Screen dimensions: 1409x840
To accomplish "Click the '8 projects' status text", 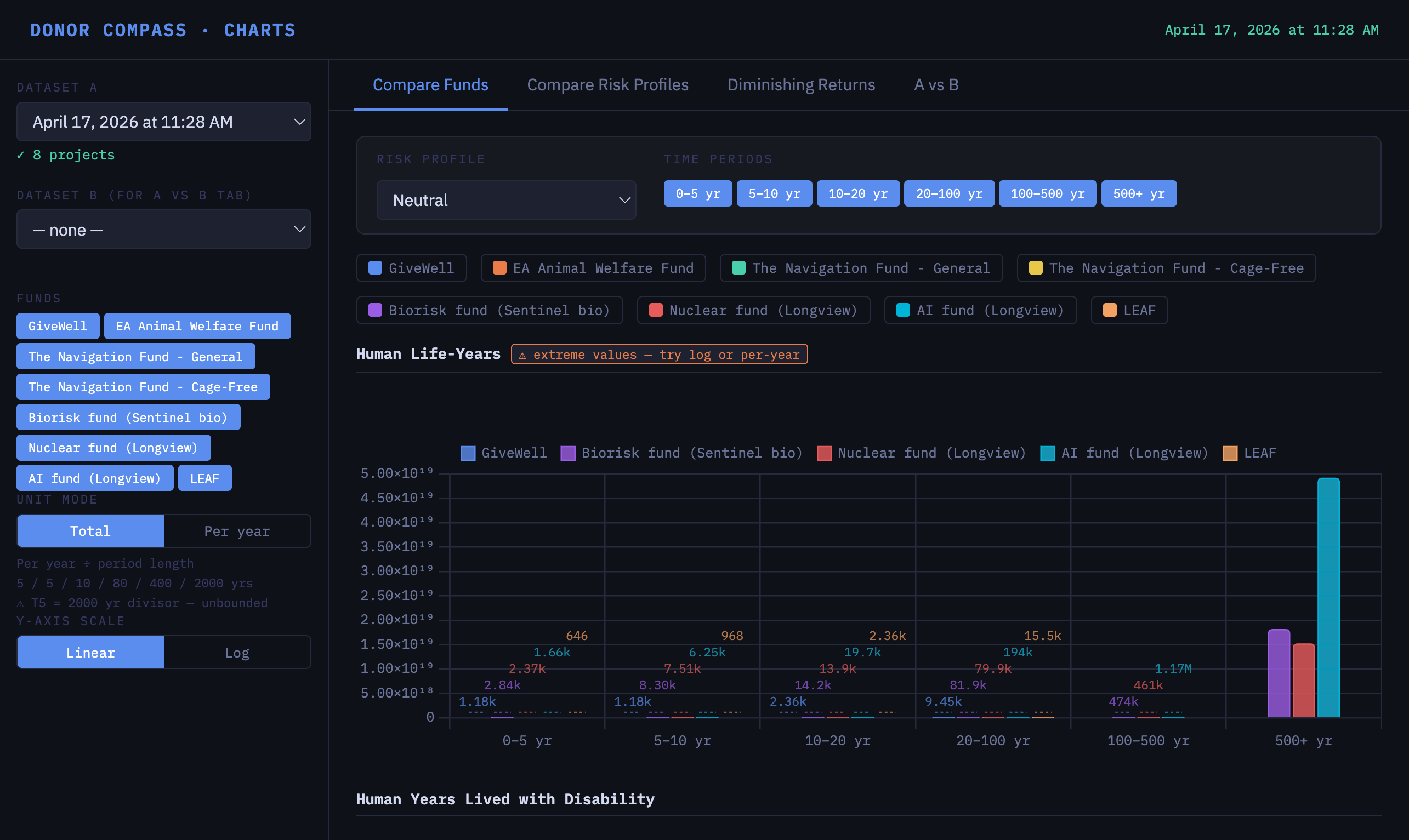I will click(x=66, y=155).
